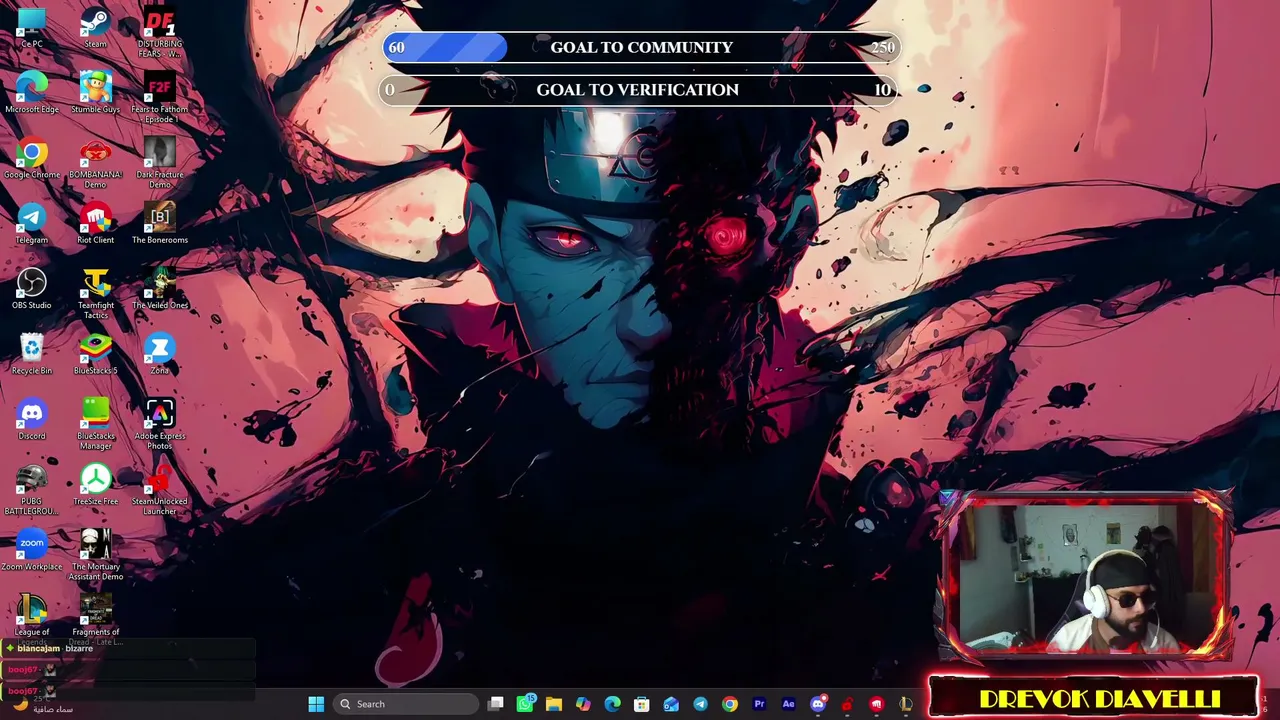This screenshot has height=720, width=1280.
Task: Launch After Effects from taskbar
Action: point(788,704)
